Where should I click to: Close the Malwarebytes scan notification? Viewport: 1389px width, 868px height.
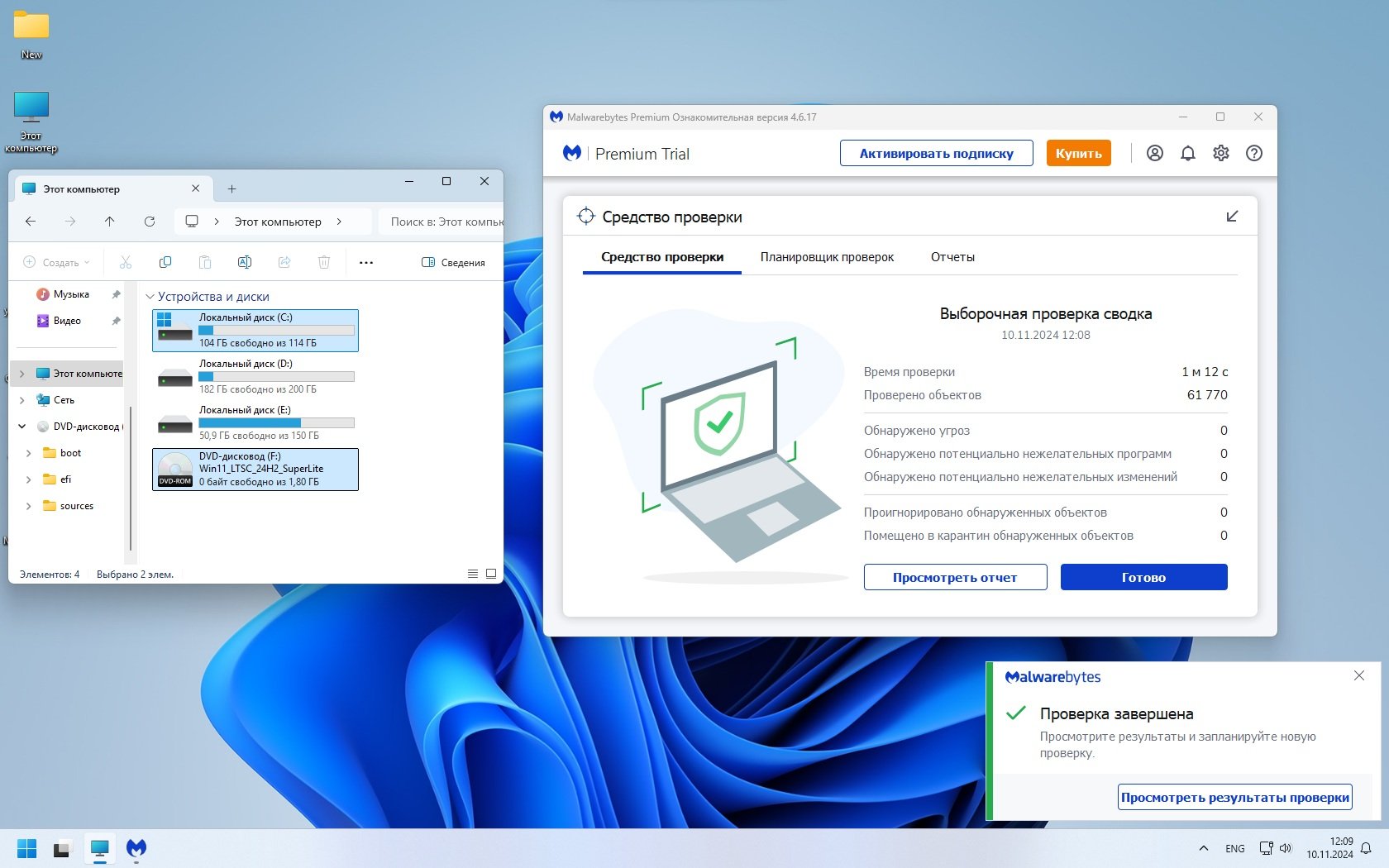point(1358,675)
